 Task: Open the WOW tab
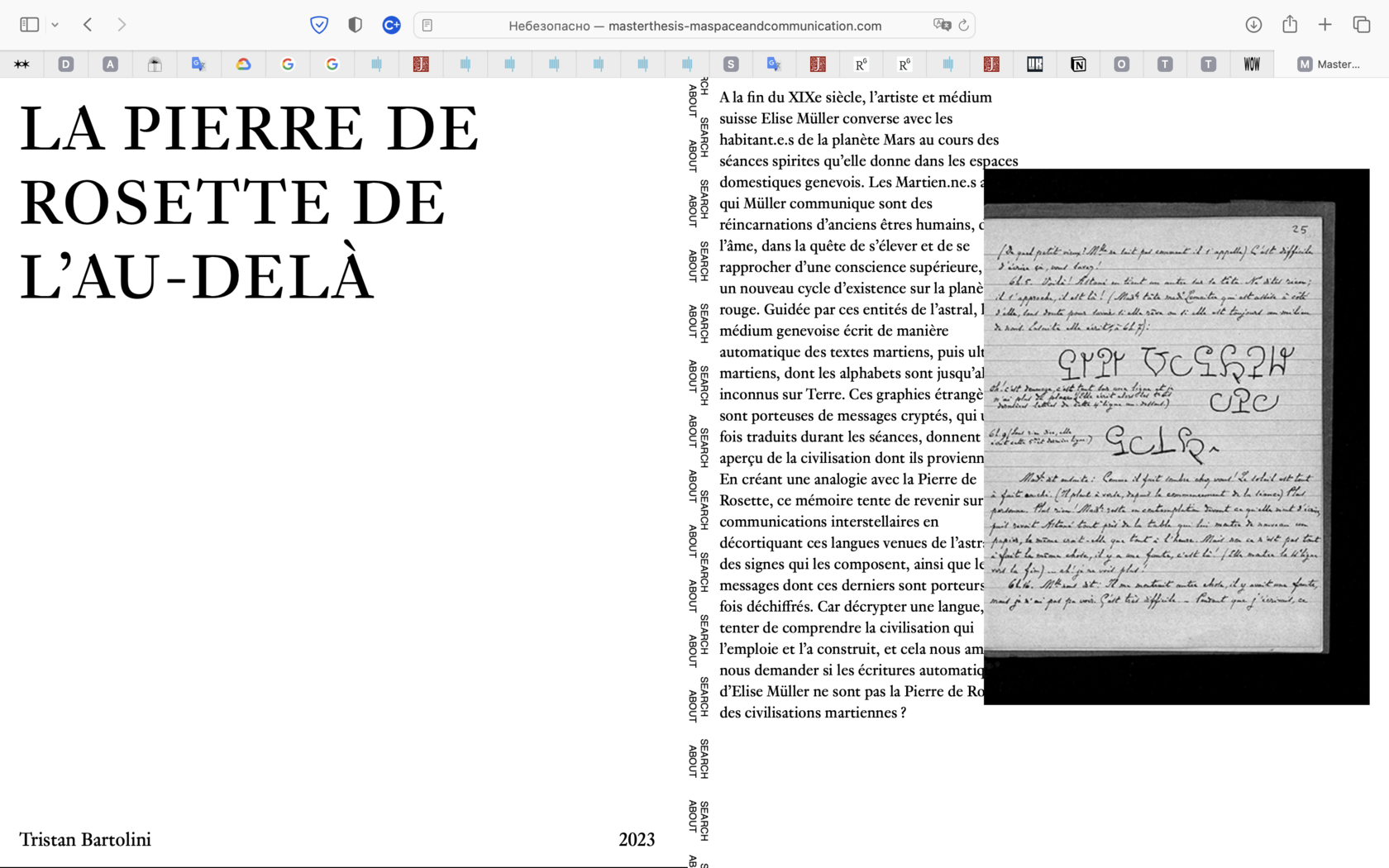(1252, 64)
